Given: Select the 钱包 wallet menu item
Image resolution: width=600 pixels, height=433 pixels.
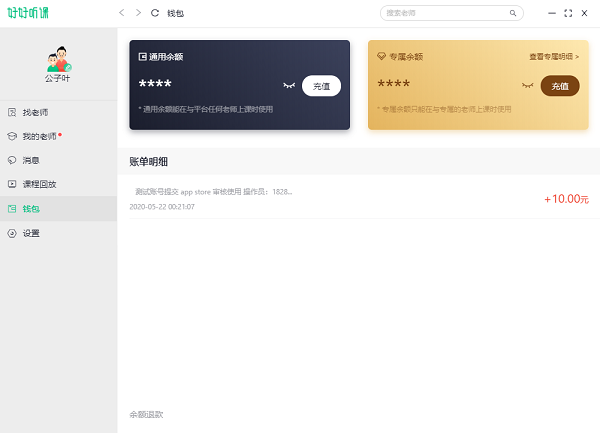Looking at the screenshot, I should click(59, 209).
